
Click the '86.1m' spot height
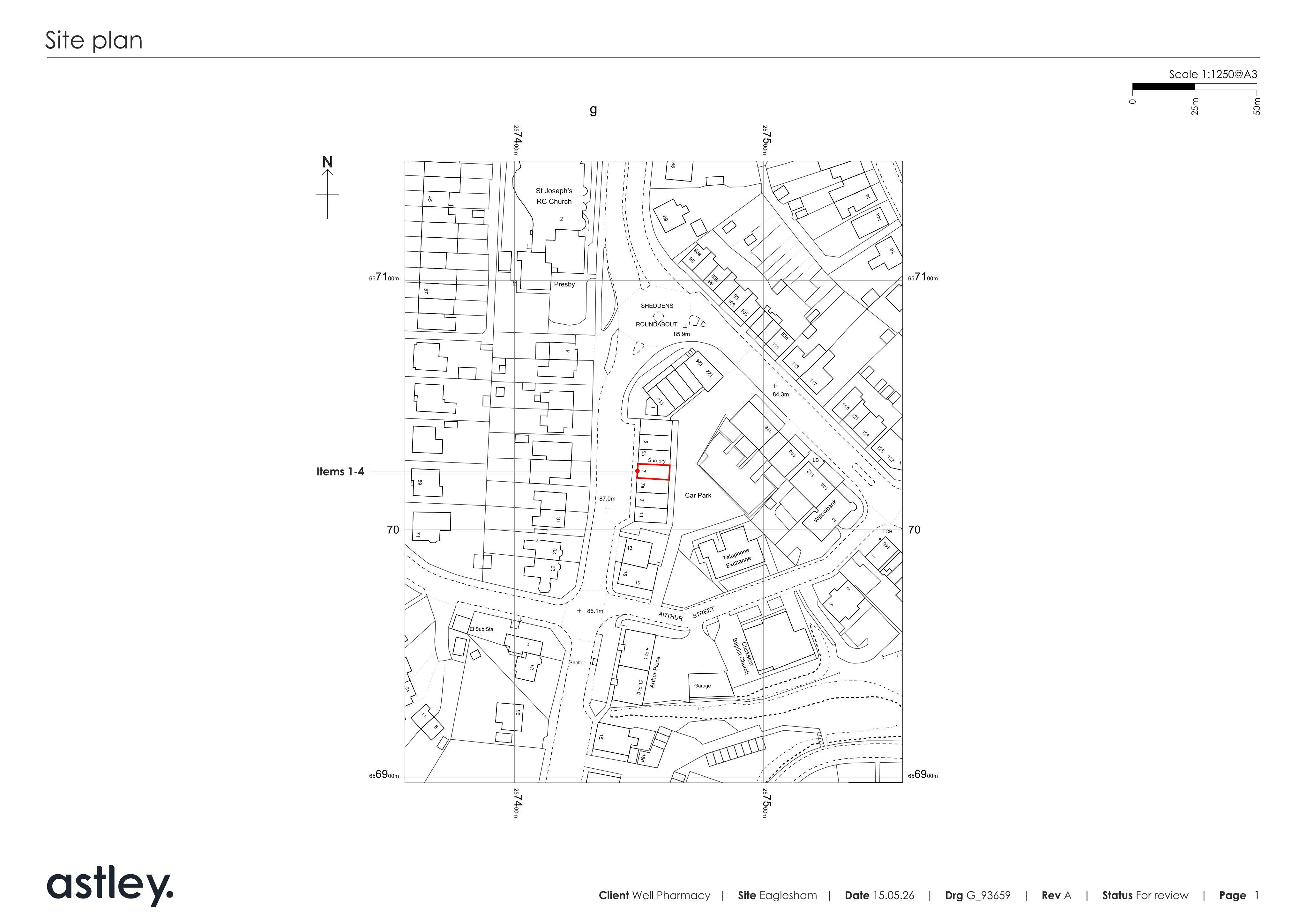595,611
